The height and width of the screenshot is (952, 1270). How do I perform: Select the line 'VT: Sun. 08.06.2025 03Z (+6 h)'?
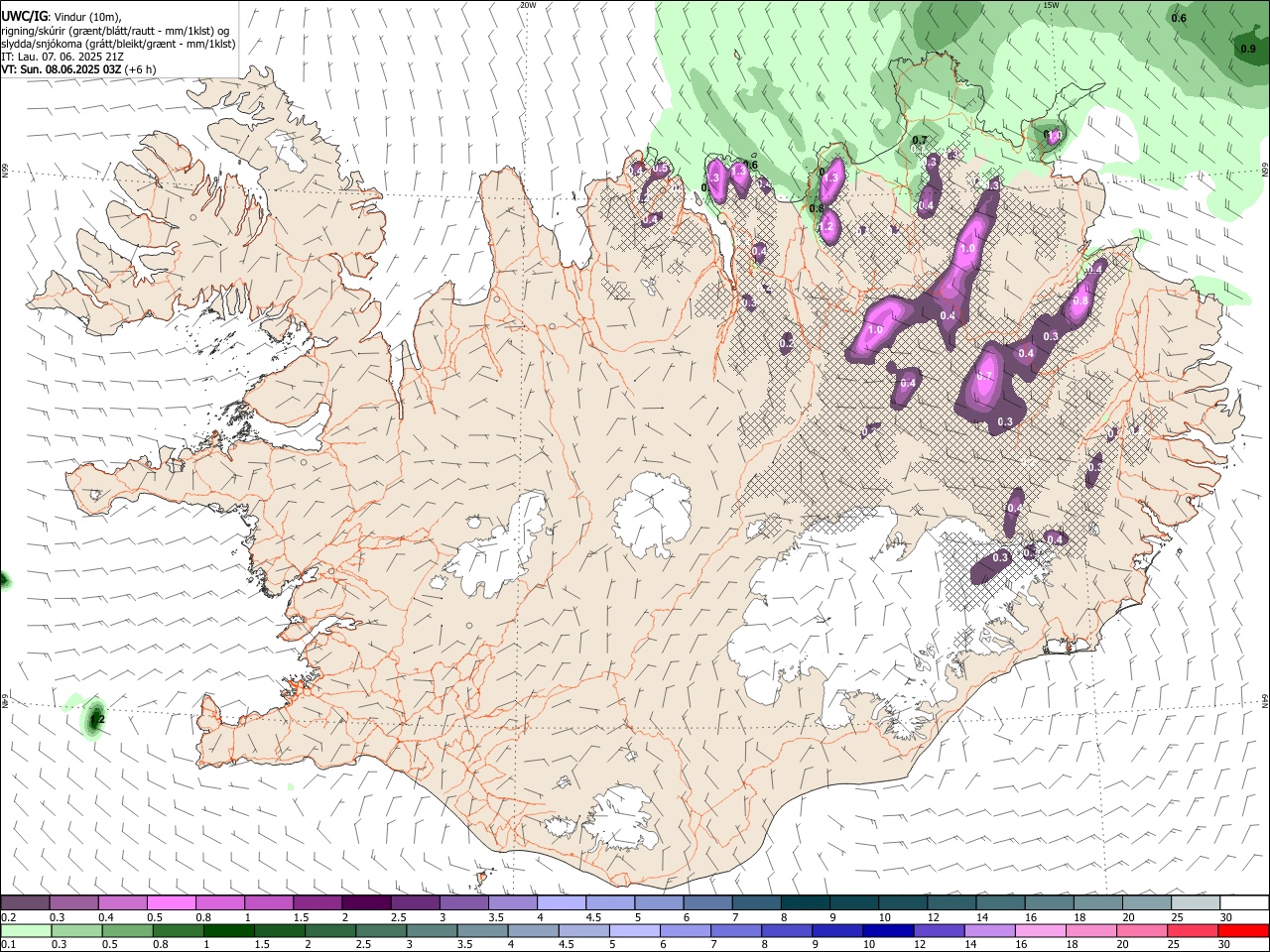coord(78,69)
